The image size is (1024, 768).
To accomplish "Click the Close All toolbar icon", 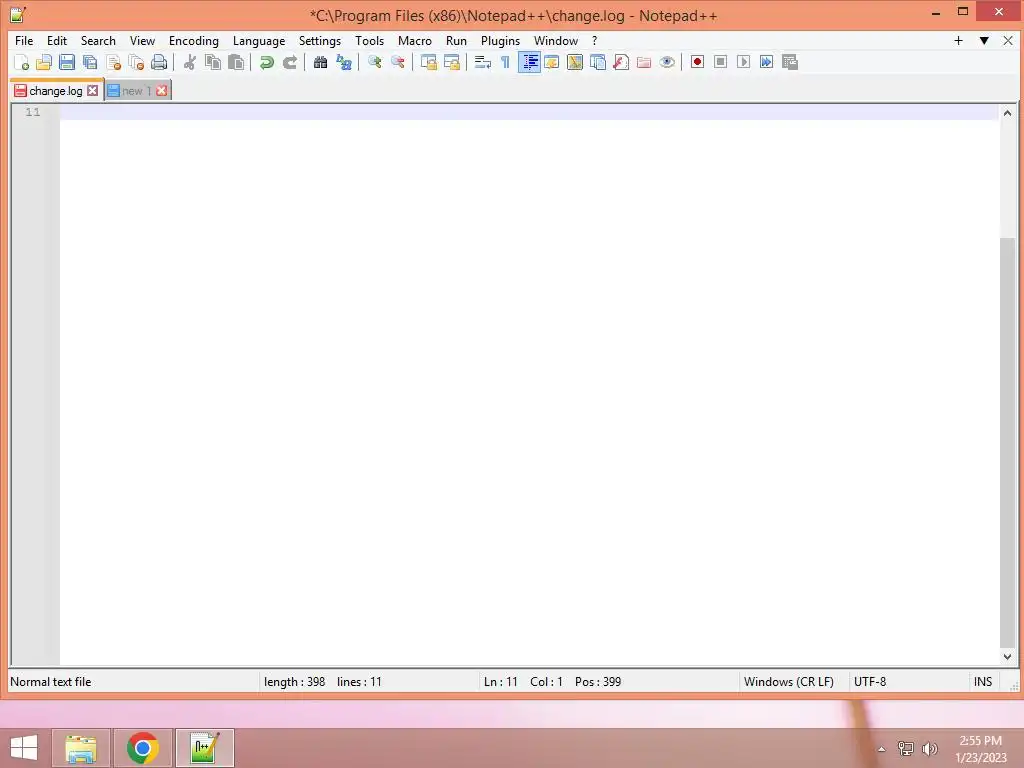I will point(136,62).
